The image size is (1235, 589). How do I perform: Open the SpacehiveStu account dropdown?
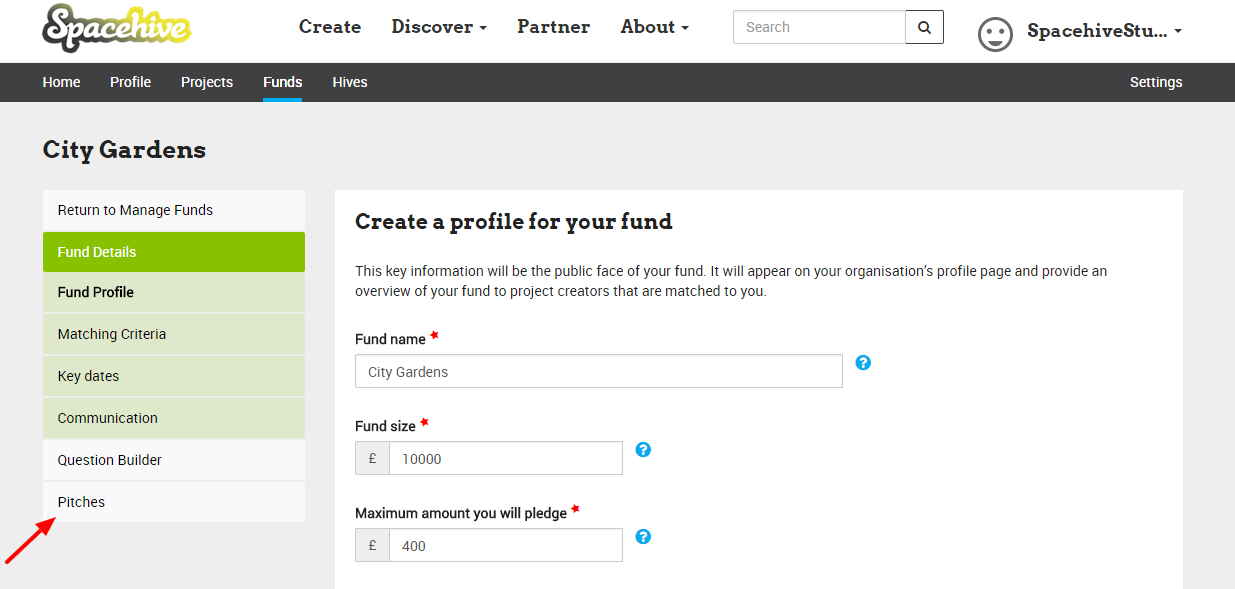1104,31
